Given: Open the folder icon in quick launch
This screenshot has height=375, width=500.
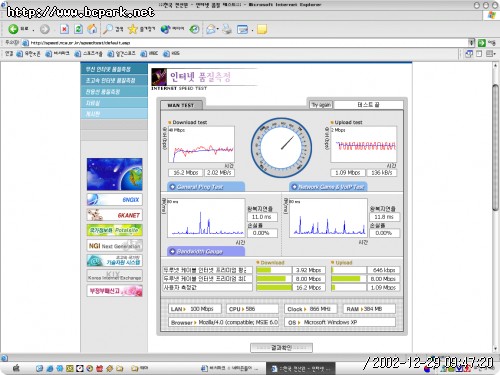Looking at the screenshot, I should 119,368.
